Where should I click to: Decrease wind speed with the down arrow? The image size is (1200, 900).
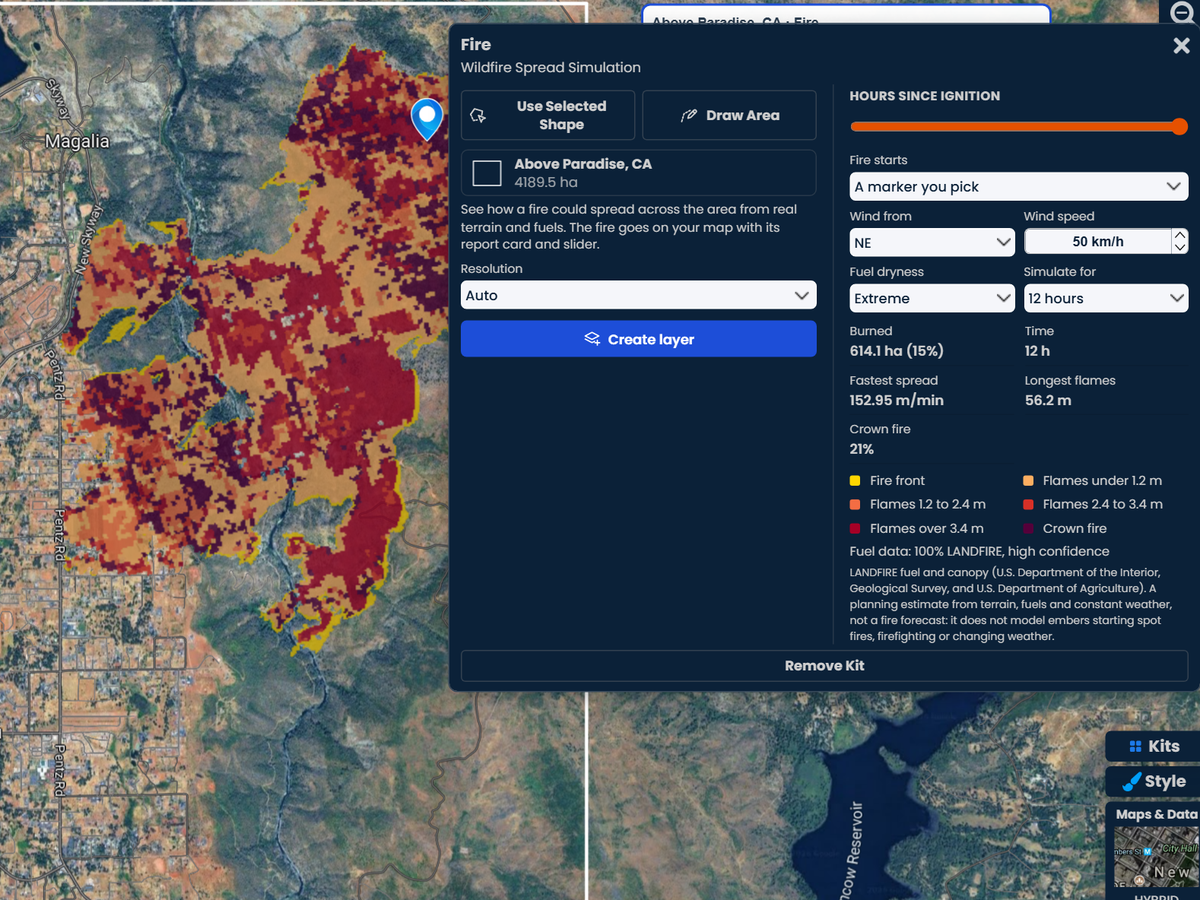point(1180,248)
